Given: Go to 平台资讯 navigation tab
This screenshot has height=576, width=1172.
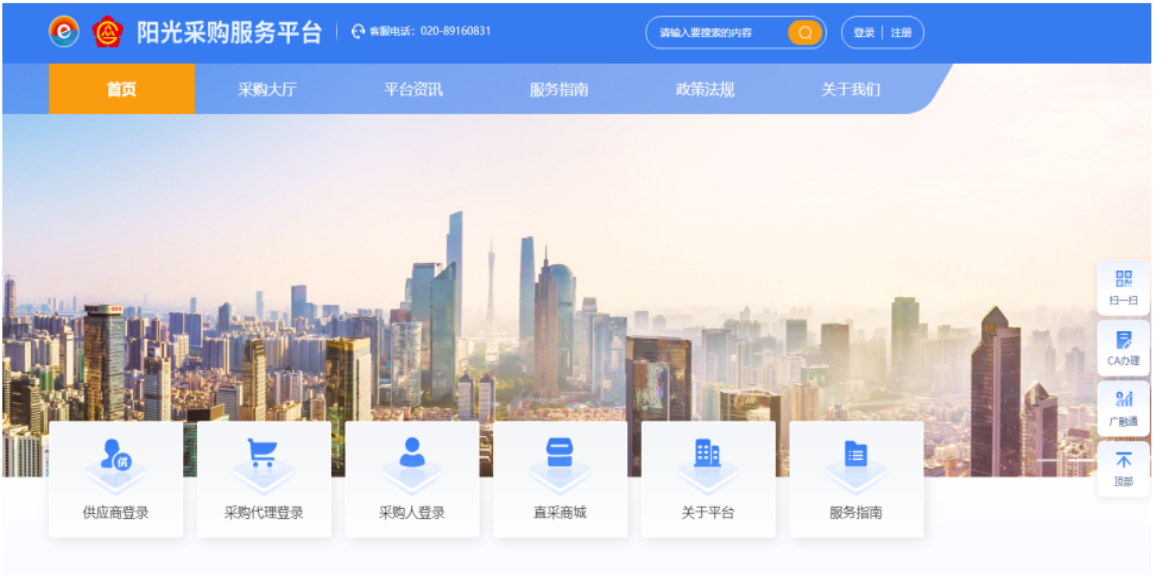Looking at the screenshot, I should (413, 89).
